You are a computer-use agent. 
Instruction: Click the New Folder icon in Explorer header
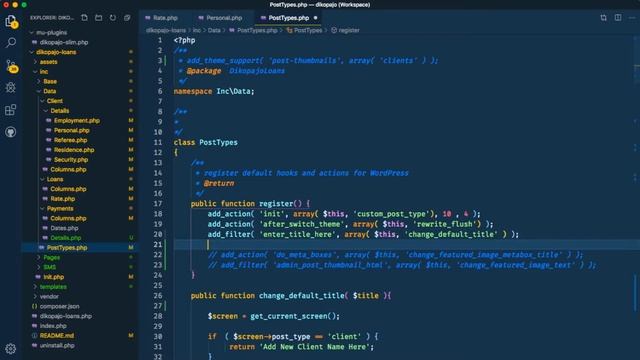tap(99, 18)
